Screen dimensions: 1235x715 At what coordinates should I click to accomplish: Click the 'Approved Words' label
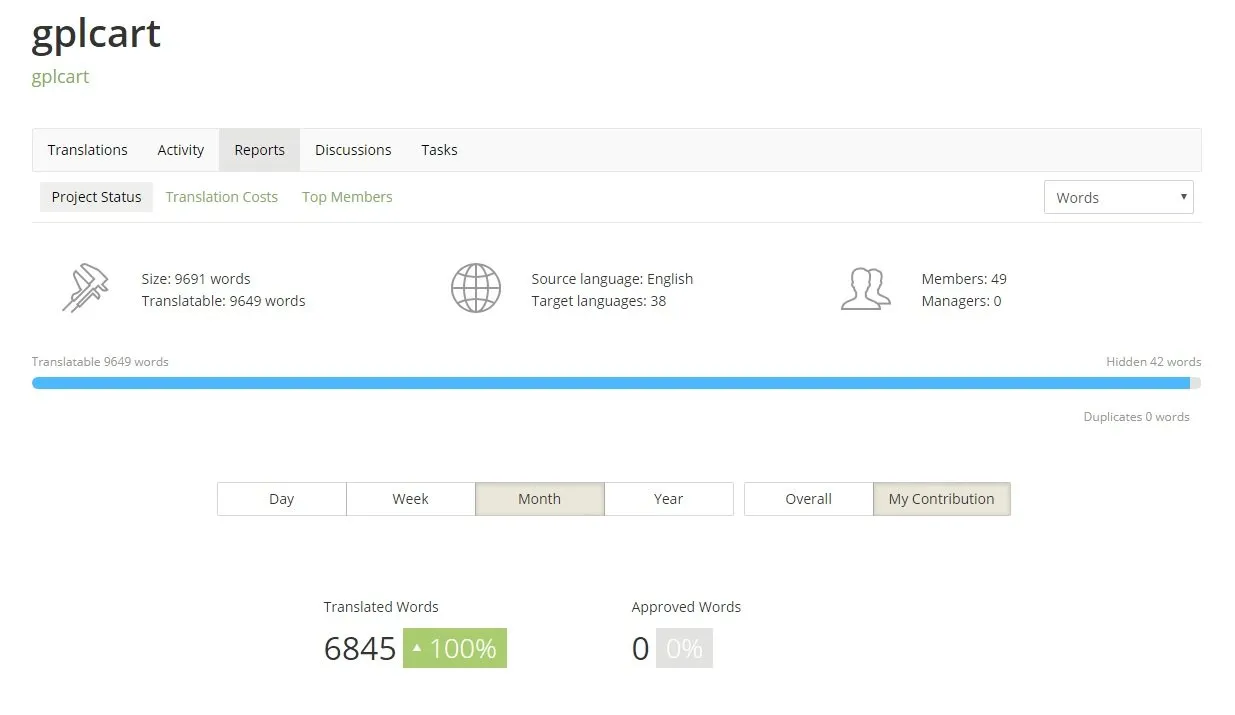click(686, 607)
